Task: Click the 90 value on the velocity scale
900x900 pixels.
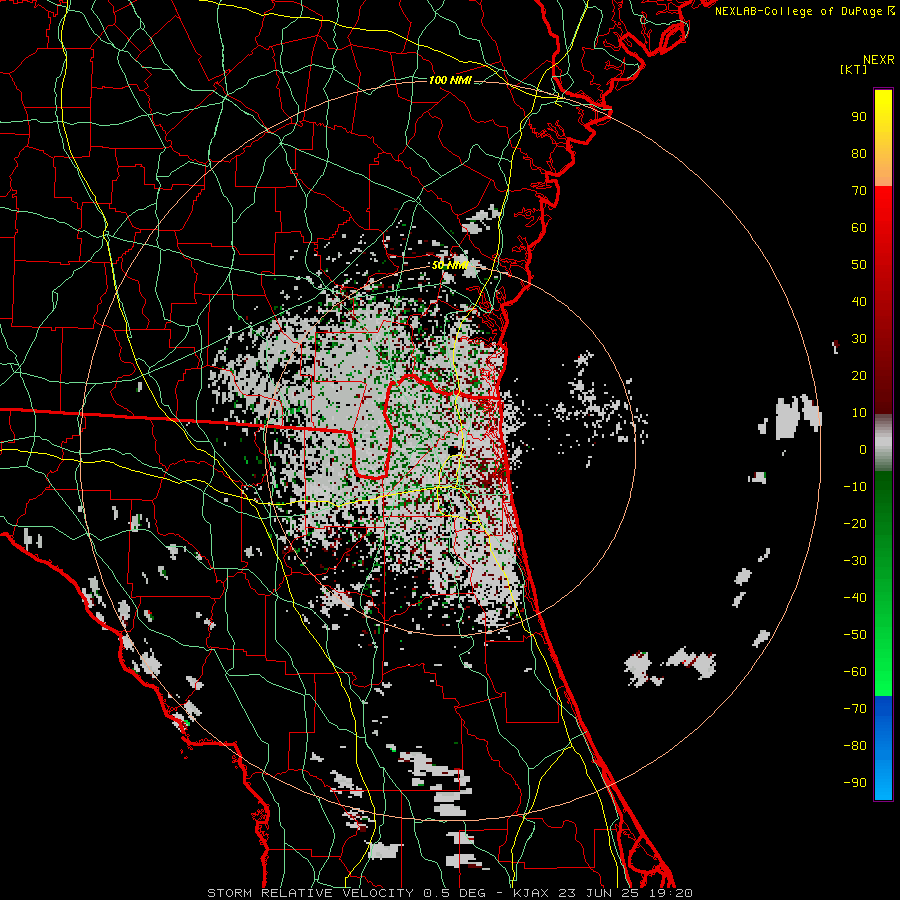Action: [x=859, y=117]
